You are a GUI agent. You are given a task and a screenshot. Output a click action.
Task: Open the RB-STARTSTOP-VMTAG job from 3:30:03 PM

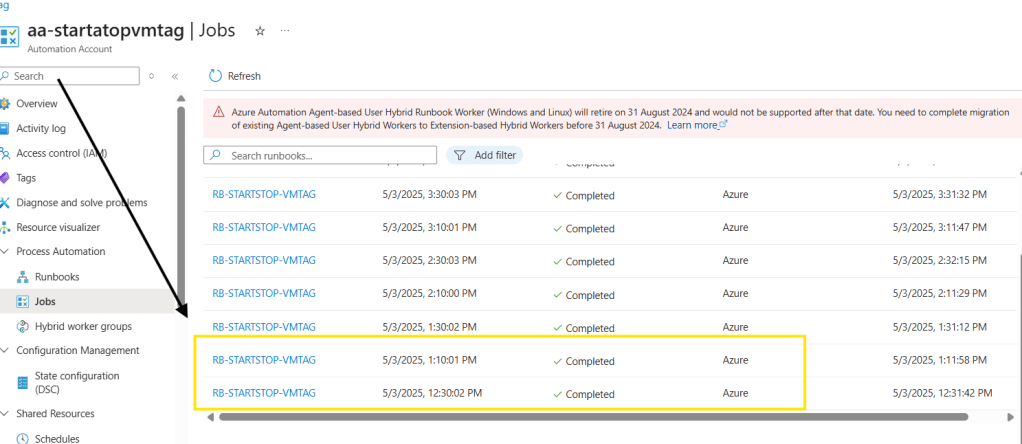point(264,195)
